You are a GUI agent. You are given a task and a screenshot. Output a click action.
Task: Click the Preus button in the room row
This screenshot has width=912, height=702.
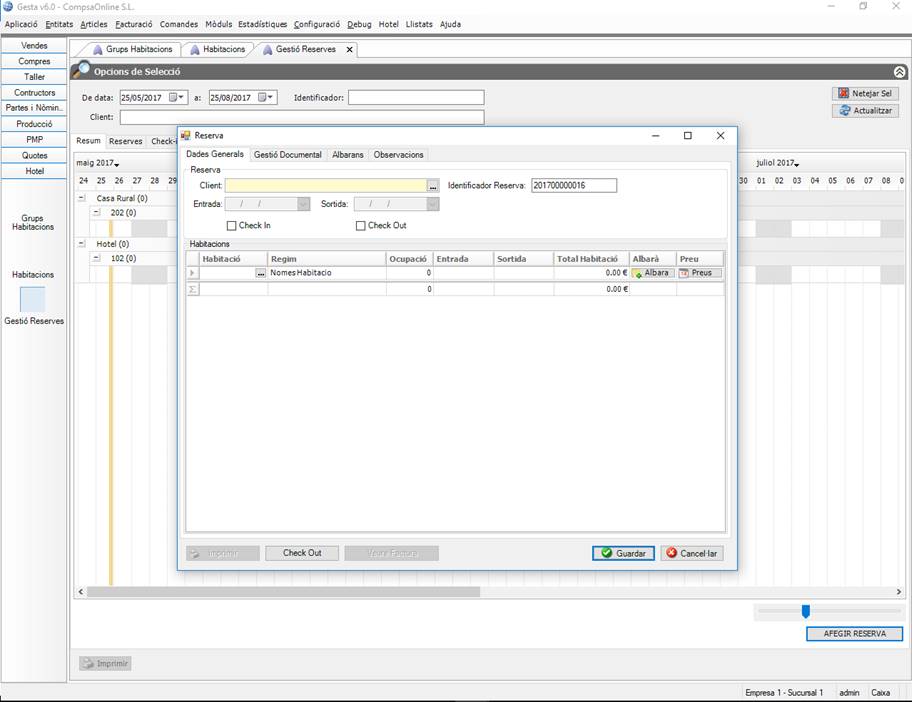[x=700, y=273]
